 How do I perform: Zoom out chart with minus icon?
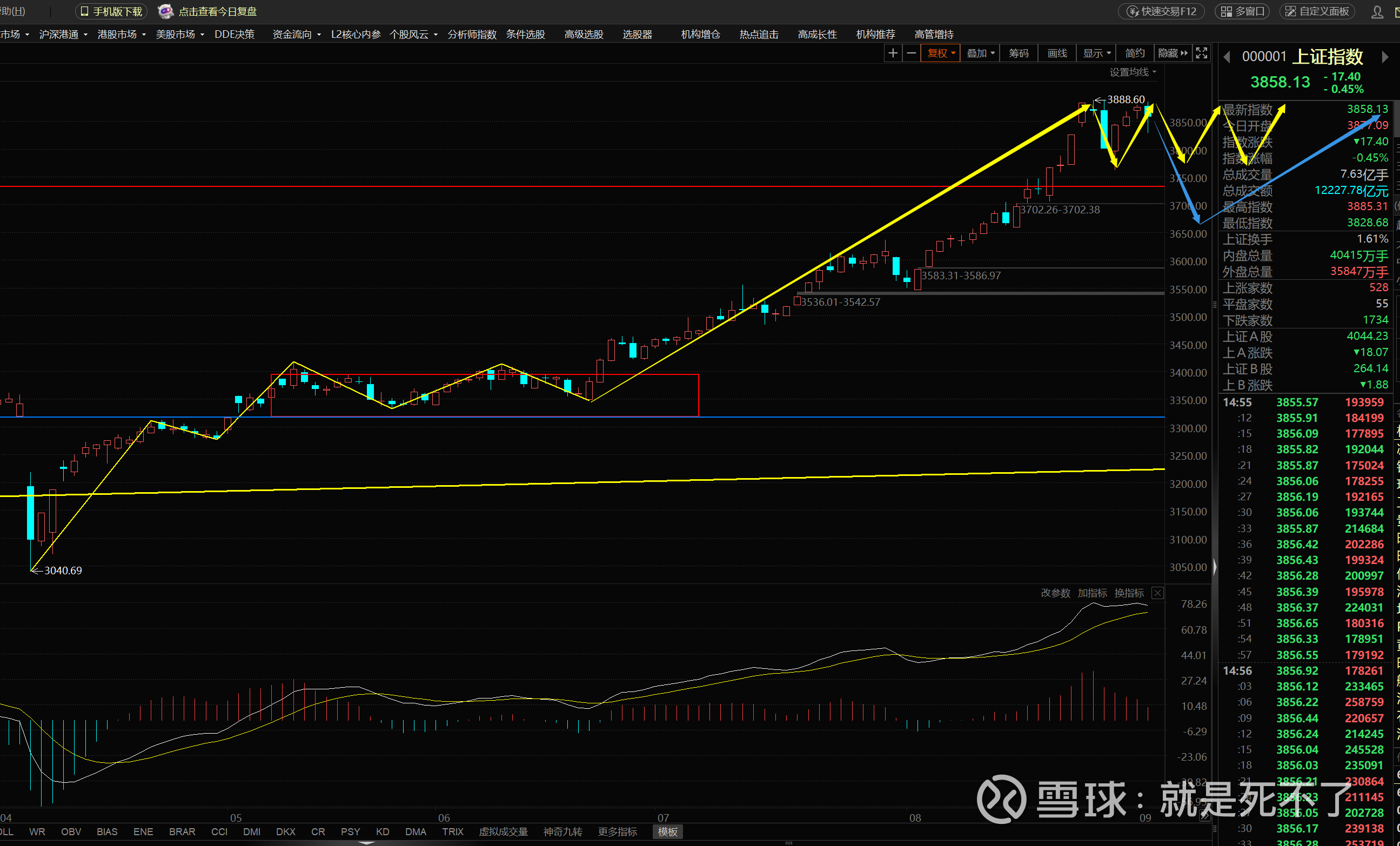[x=912, y=53]
